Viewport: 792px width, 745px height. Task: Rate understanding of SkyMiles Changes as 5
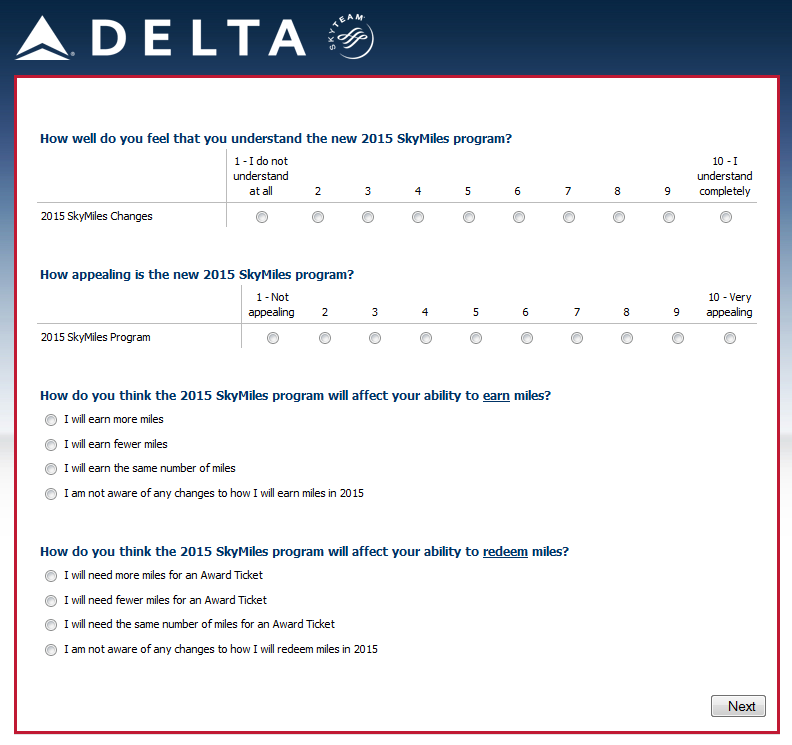(469, 217)
